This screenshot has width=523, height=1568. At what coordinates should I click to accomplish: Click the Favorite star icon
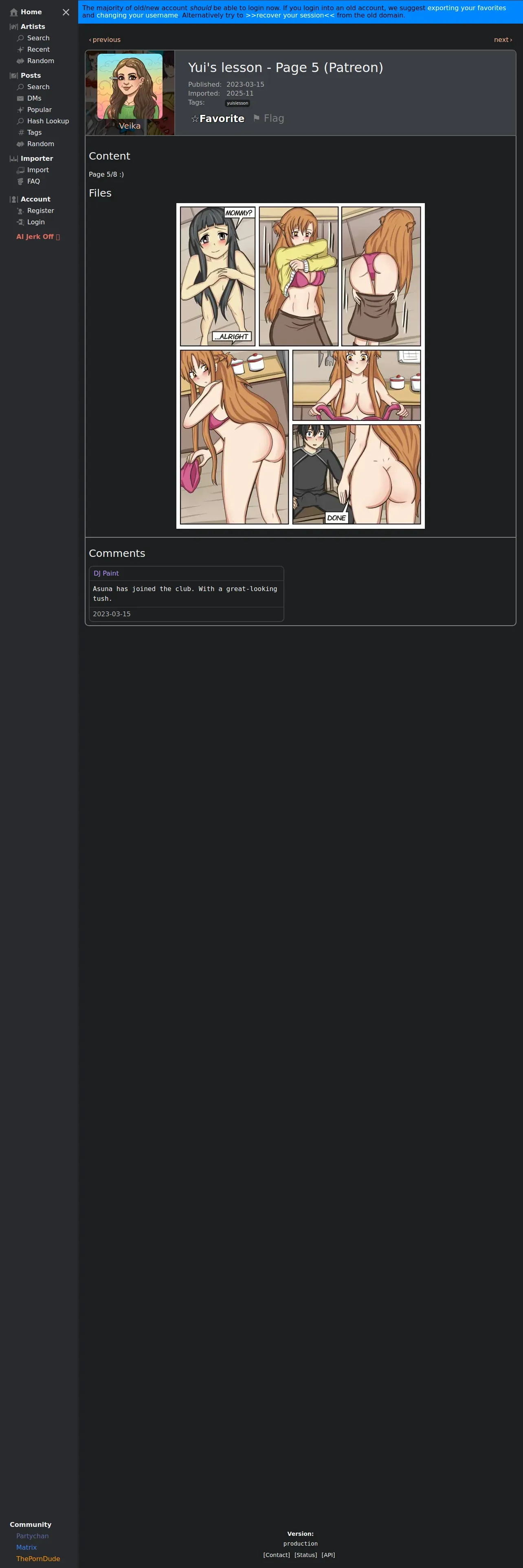[x=195, y=119]
